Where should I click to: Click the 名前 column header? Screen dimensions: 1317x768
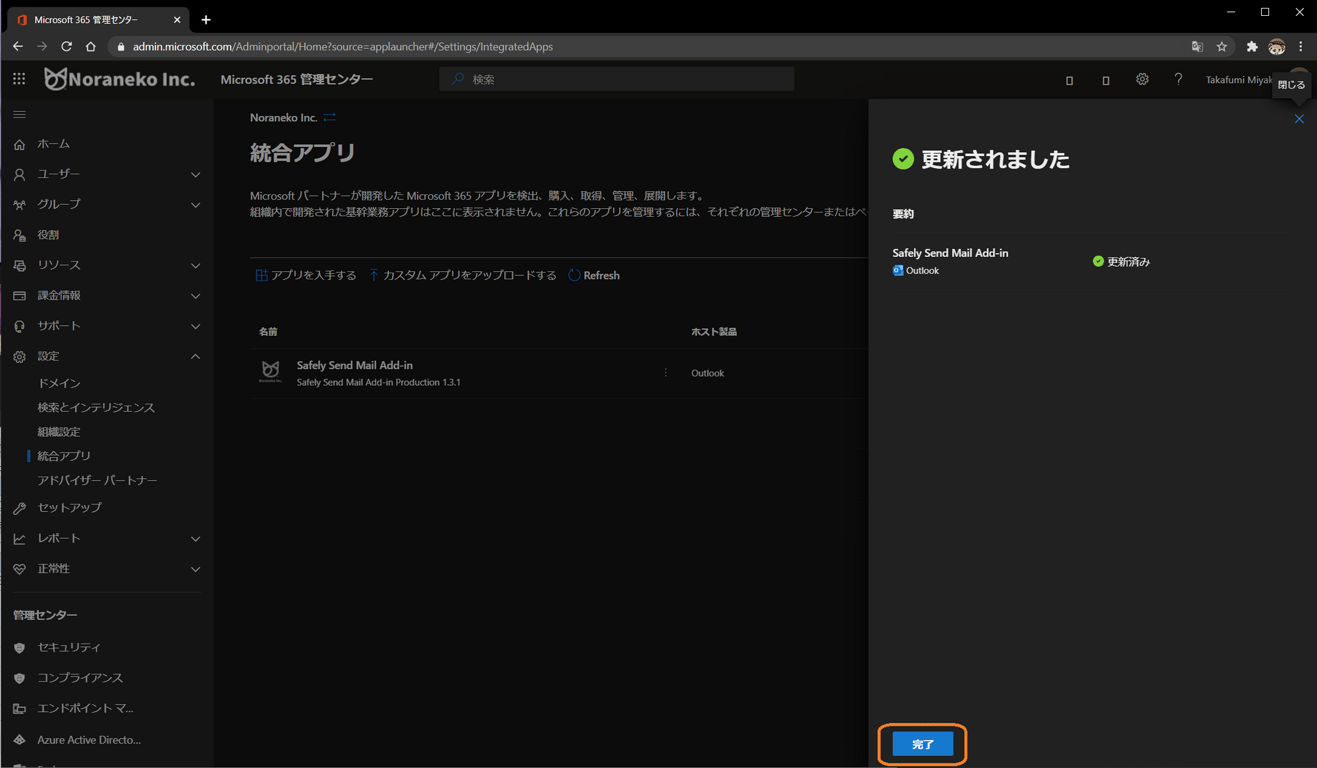pyautogui.click(x=268, y=332)
